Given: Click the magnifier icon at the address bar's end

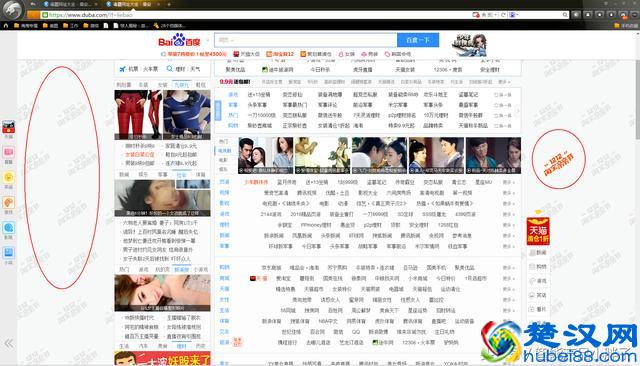Looking at the screenshot, I should click(x=565, y=15).
